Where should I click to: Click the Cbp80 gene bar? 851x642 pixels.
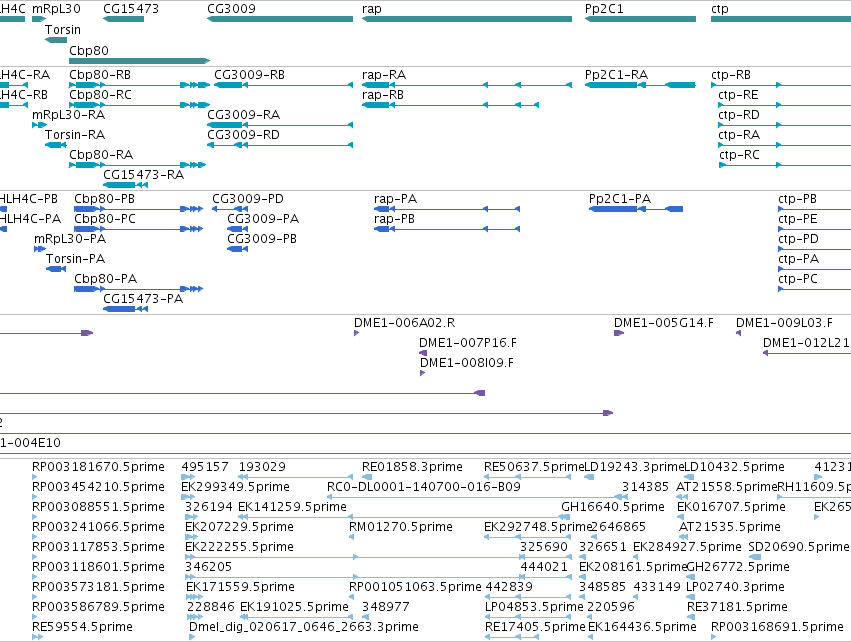click(x=139, y=61)
